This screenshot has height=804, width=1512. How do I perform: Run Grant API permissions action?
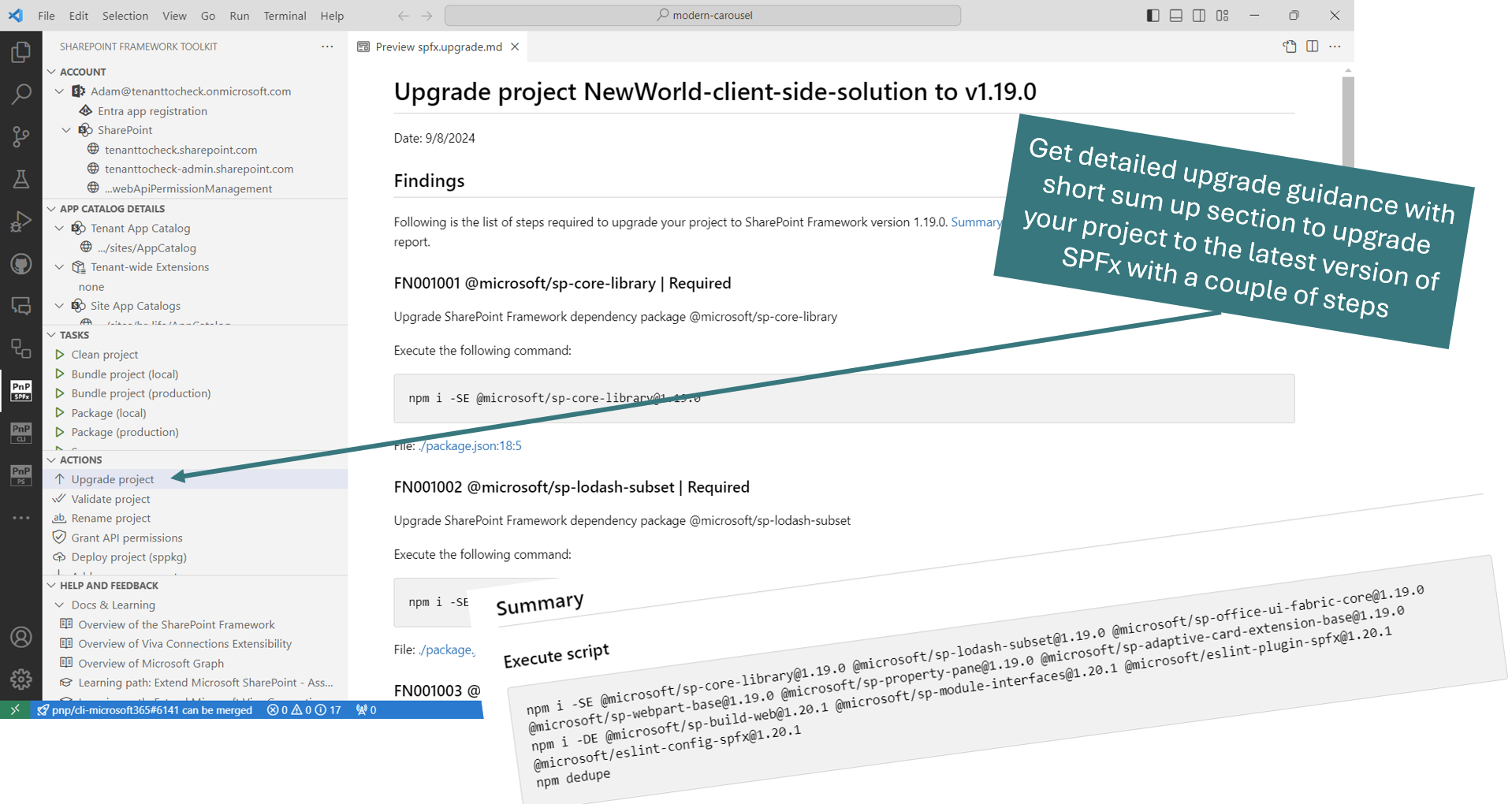click(x=195, y=538)
